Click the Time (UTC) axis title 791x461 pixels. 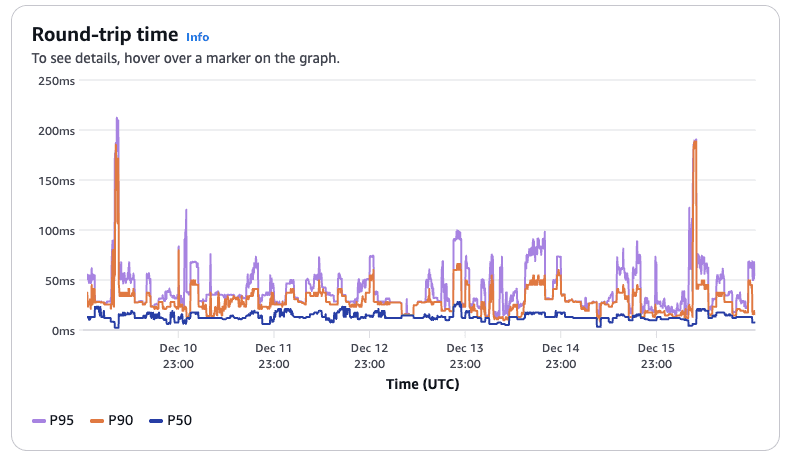[421, 383]
